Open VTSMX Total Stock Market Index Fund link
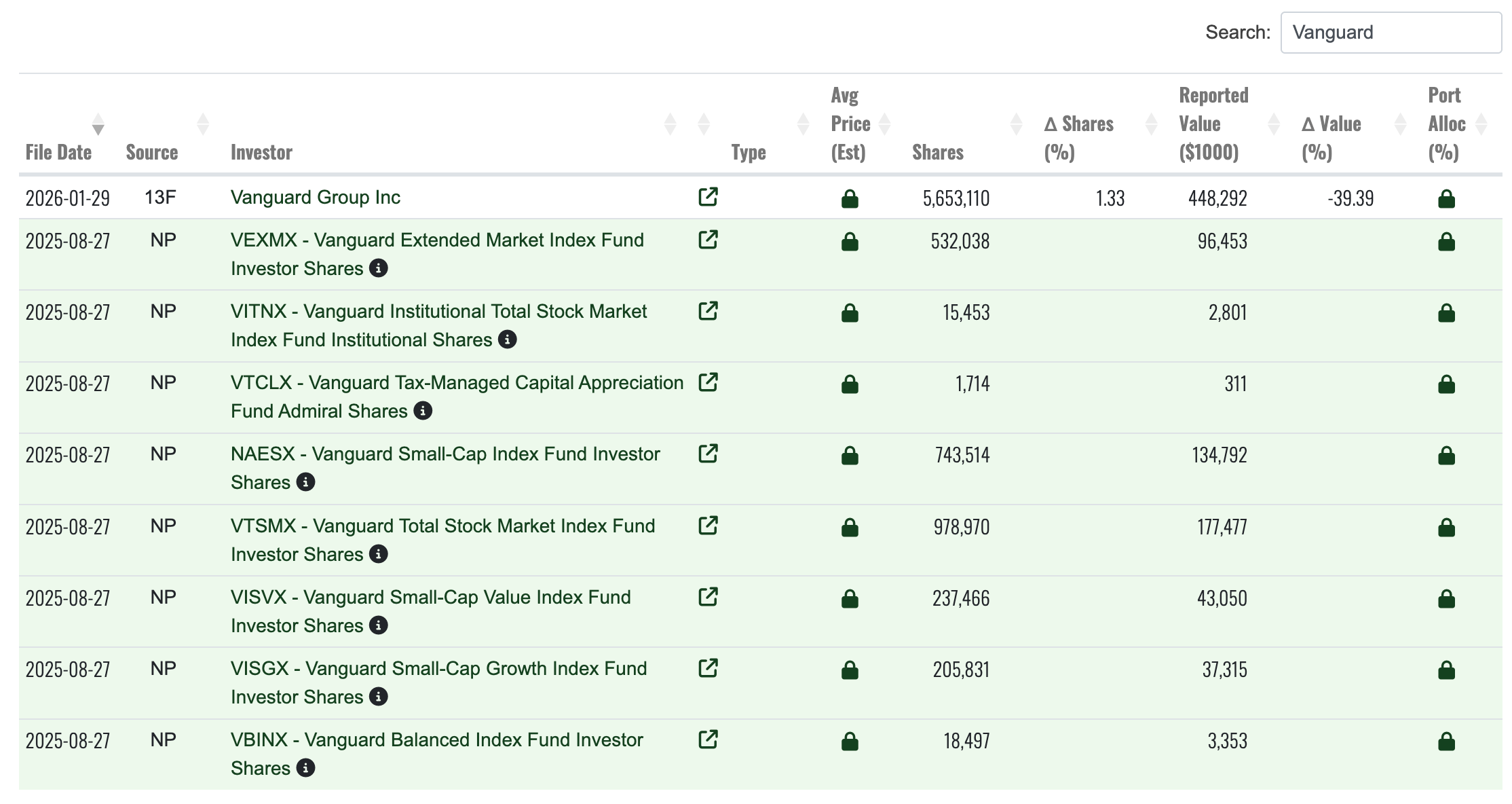Viewport: 1512px width, 804px height. pyautogui.click(x=442, y=526)
